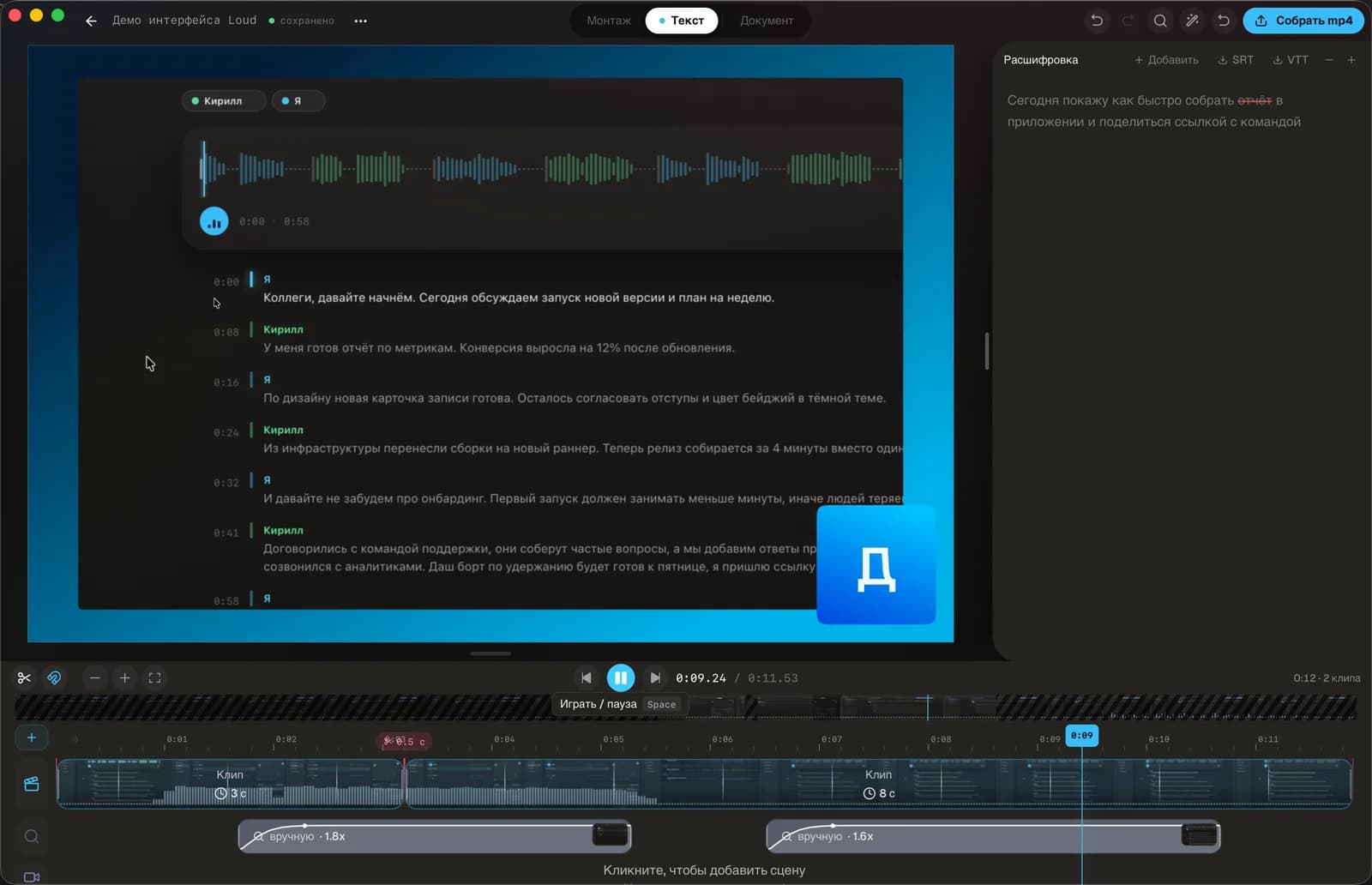The width and height of the screenshot is (1372, 885).
Task: Click the divider handle beside the preview
Action: coord(987,351)
